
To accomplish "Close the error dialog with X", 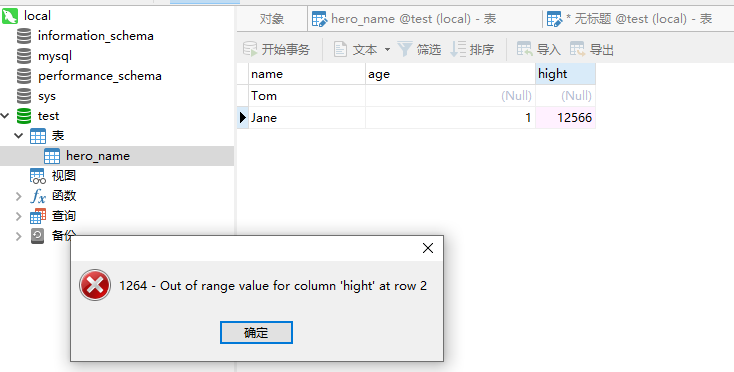I will coord(428,248).
